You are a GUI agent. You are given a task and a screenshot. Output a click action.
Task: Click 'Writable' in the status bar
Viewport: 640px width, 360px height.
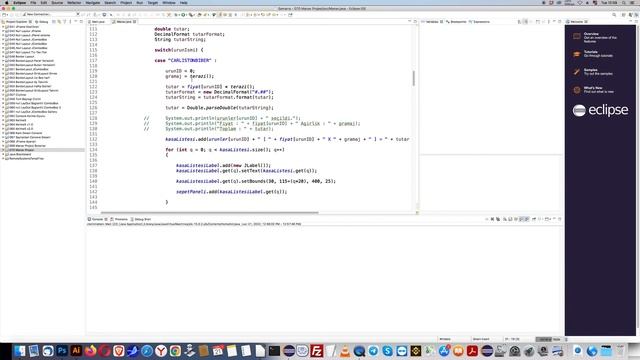pos(445,339)
